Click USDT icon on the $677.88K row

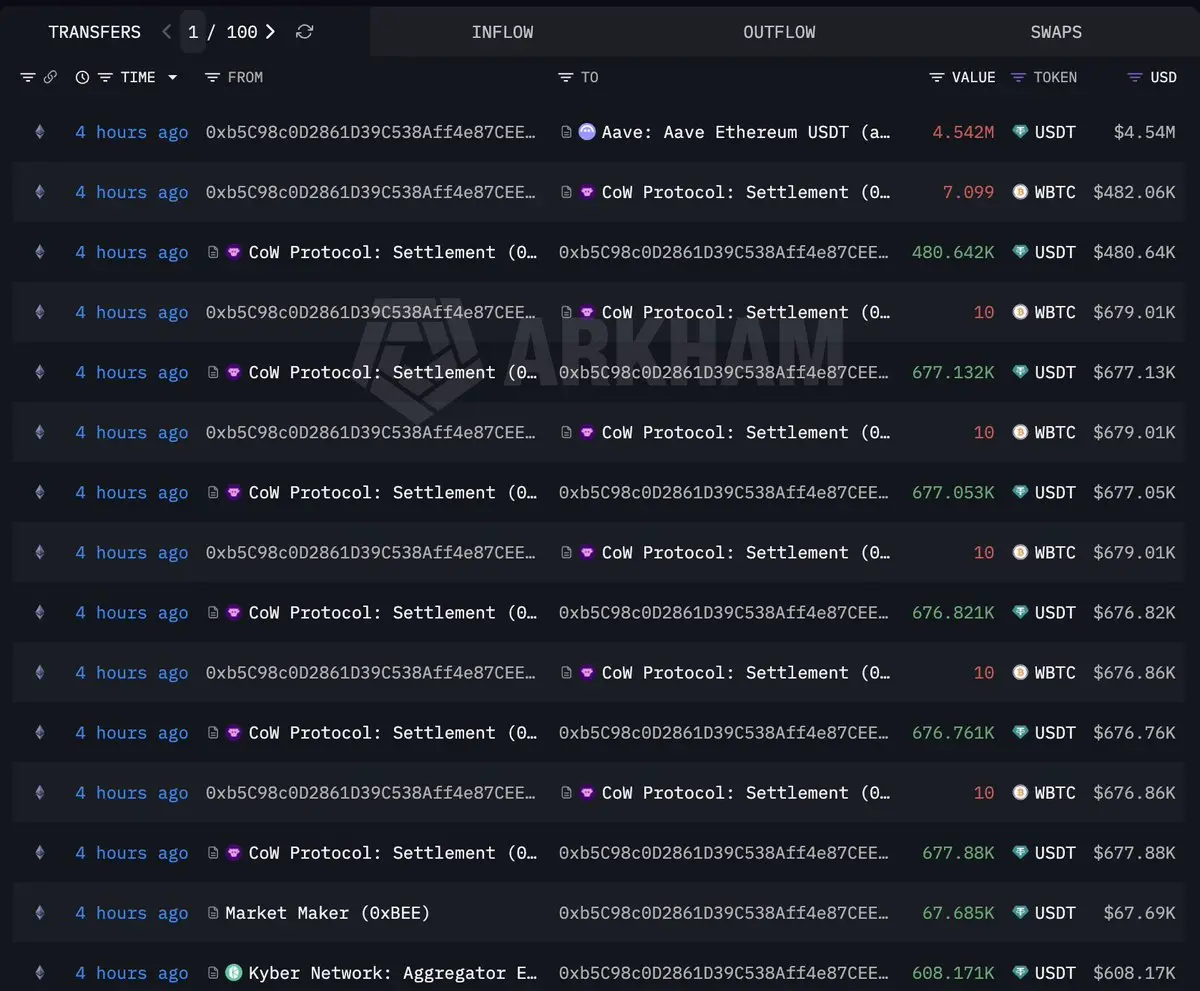click(x=1020, y=852)
